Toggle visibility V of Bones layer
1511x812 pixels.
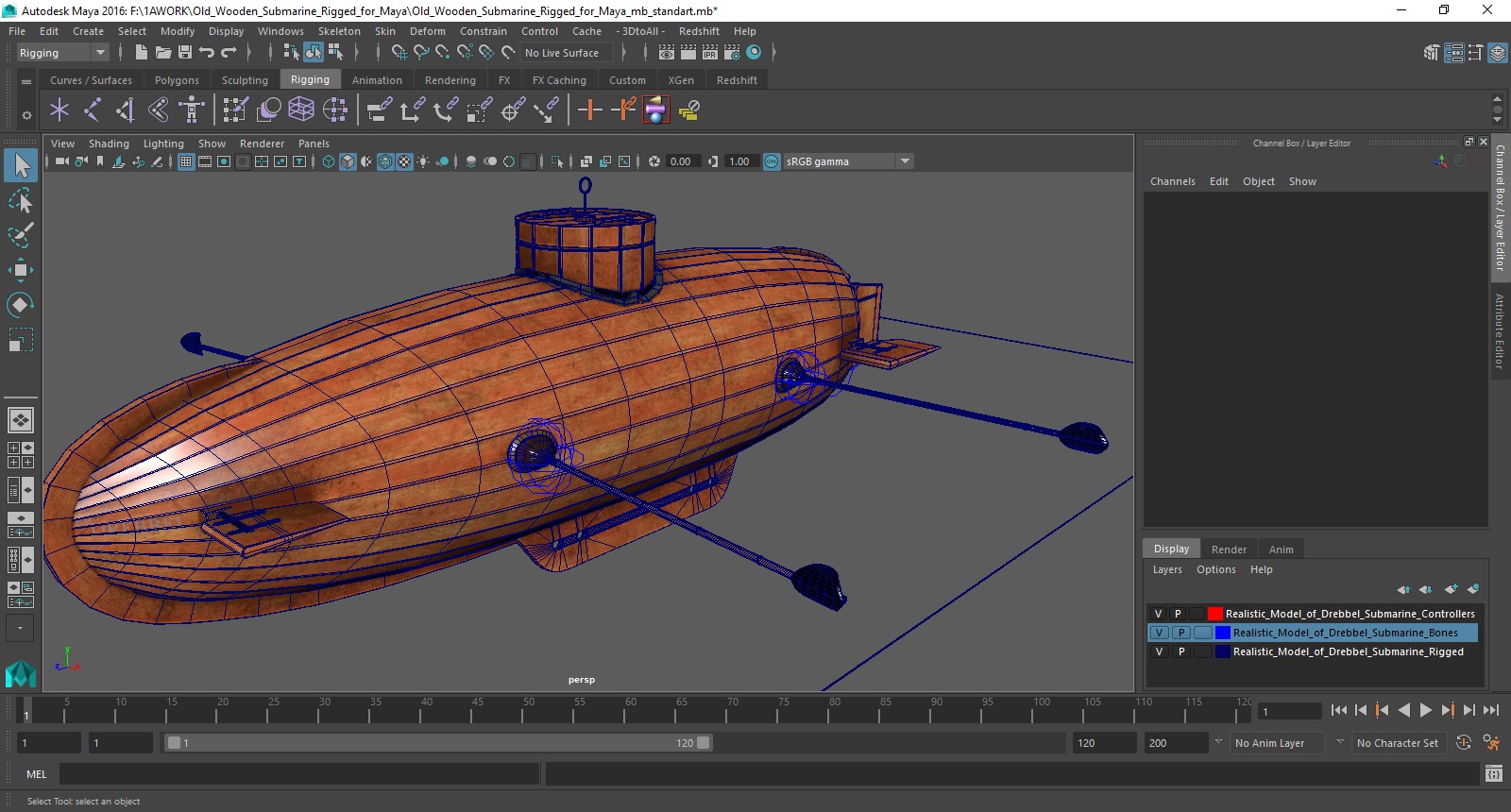click(x=1159, y=633)
